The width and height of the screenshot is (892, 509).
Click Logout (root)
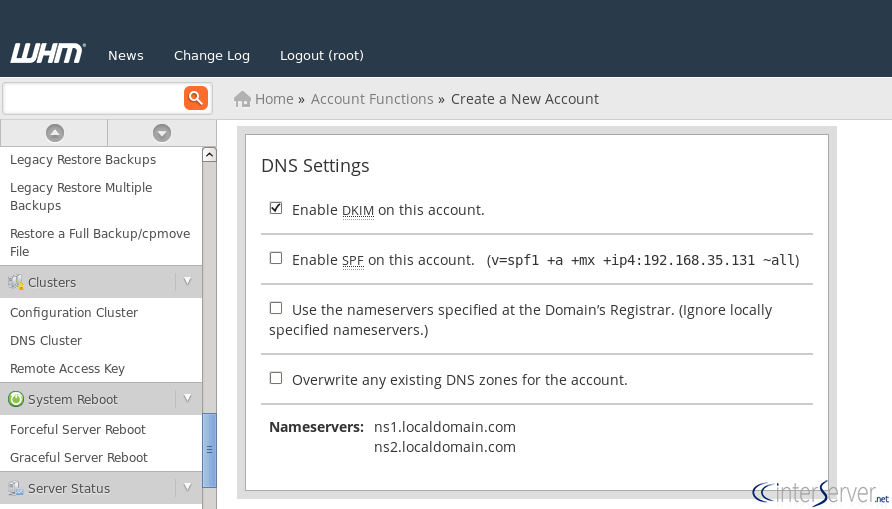(321, 56)
